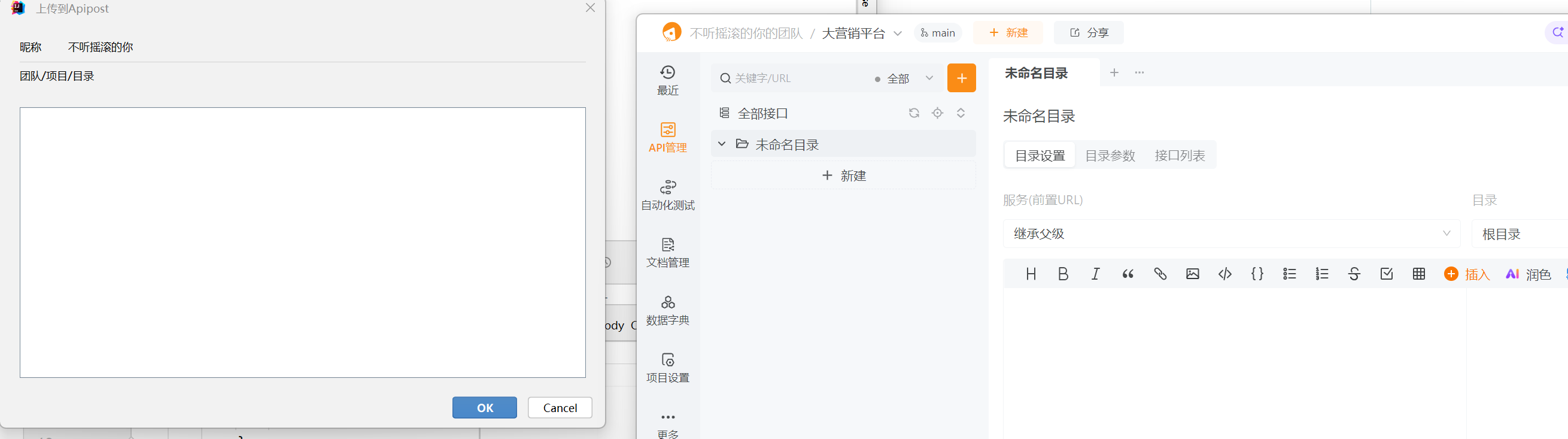
Task: Click the 未命名目录 title heading
Action: click(x=1038, y=116)
